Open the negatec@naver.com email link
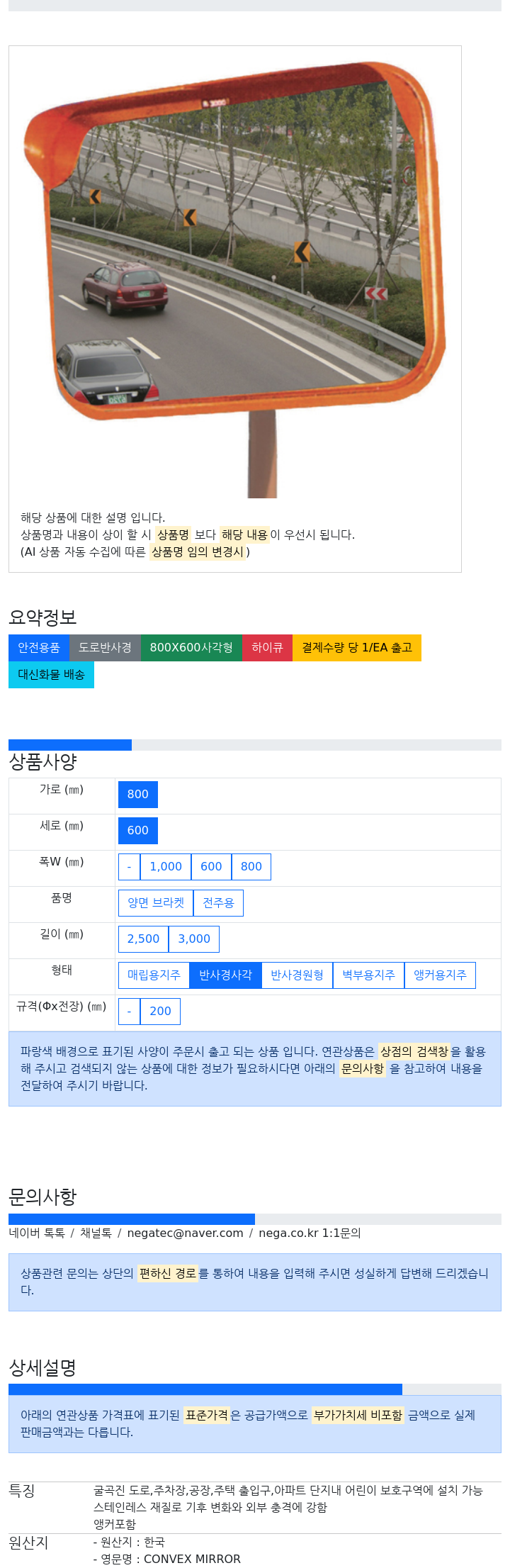This screenshot has height=1568, width=510. [185, 1233]
